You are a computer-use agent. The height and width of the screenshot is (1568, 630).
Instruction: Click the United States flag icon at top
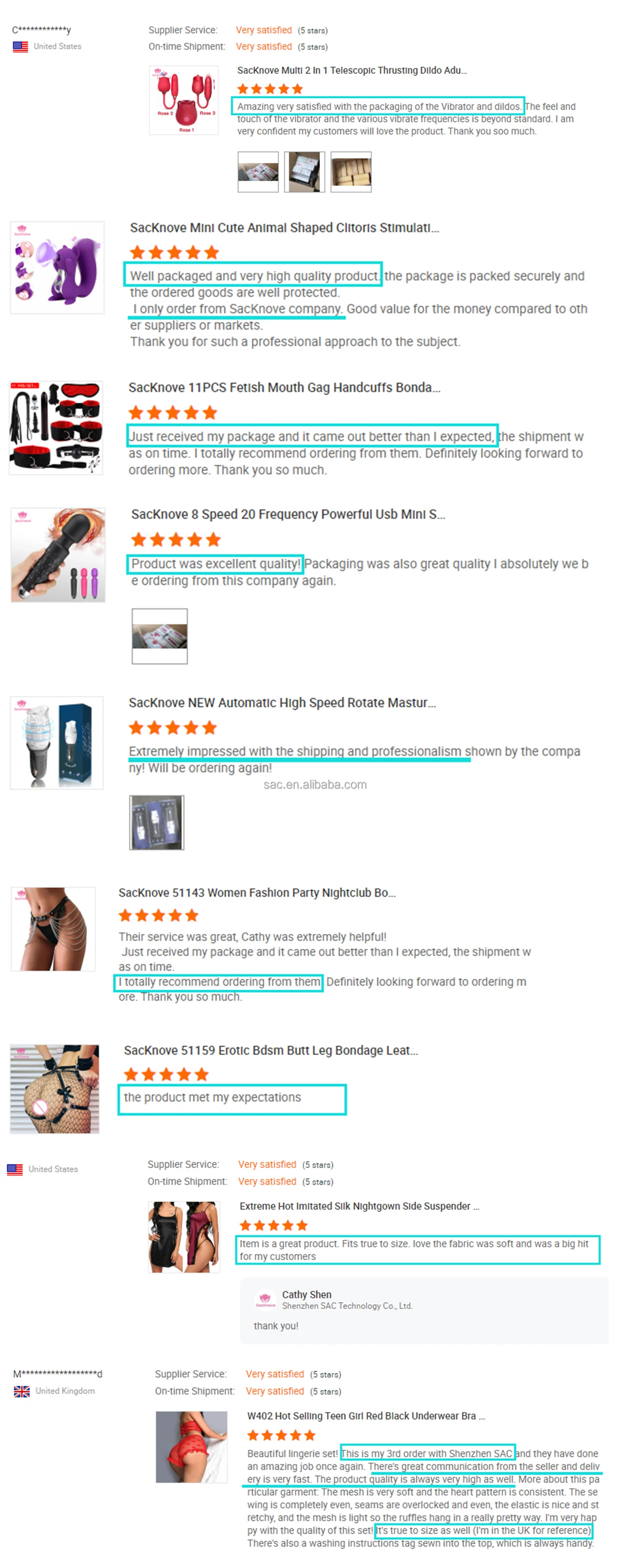[20, 46]
